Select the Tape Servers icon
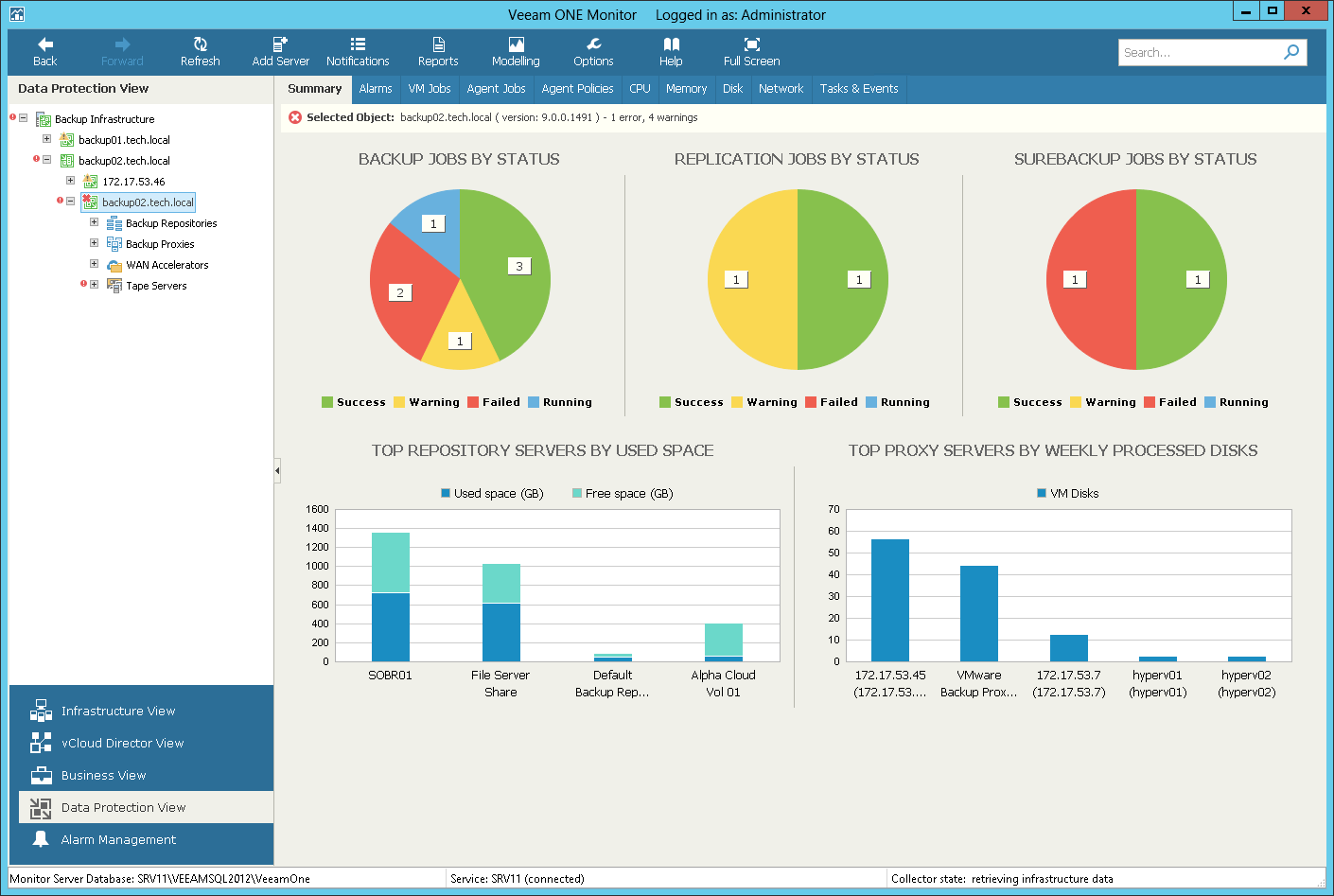 pyautogui.click(x=114, y=286)
